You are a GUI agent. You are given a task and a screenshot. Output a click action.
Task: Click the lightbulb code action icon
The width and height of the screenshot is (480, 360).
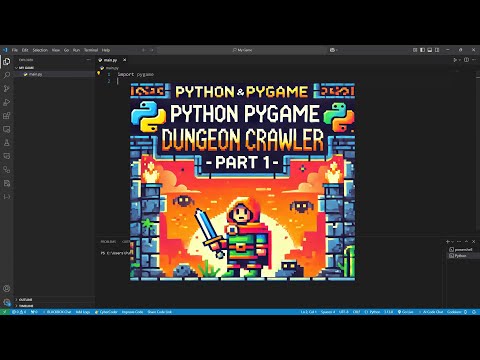tap(99, 73)
